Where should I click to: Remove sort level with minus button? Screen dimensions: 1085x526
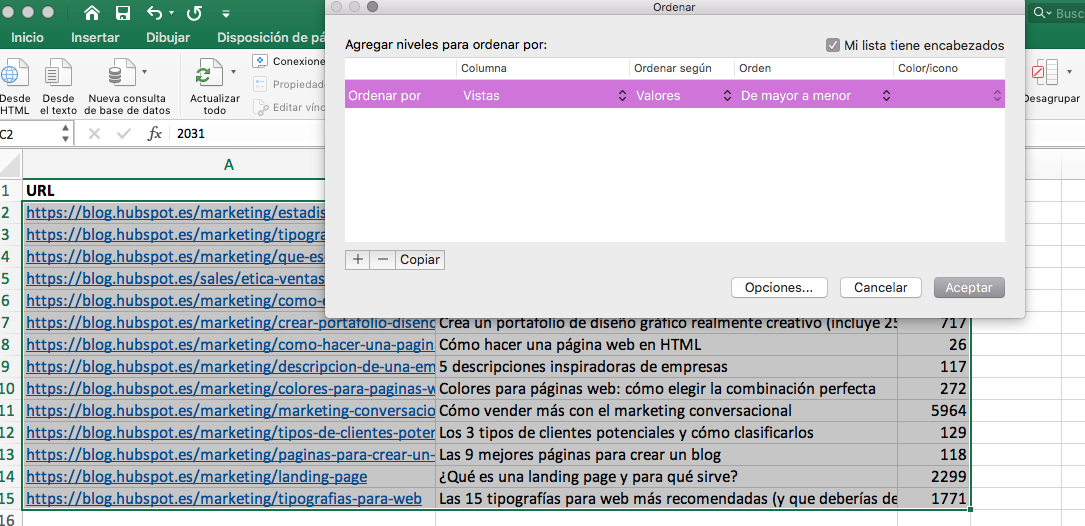(x=383, y=260)
